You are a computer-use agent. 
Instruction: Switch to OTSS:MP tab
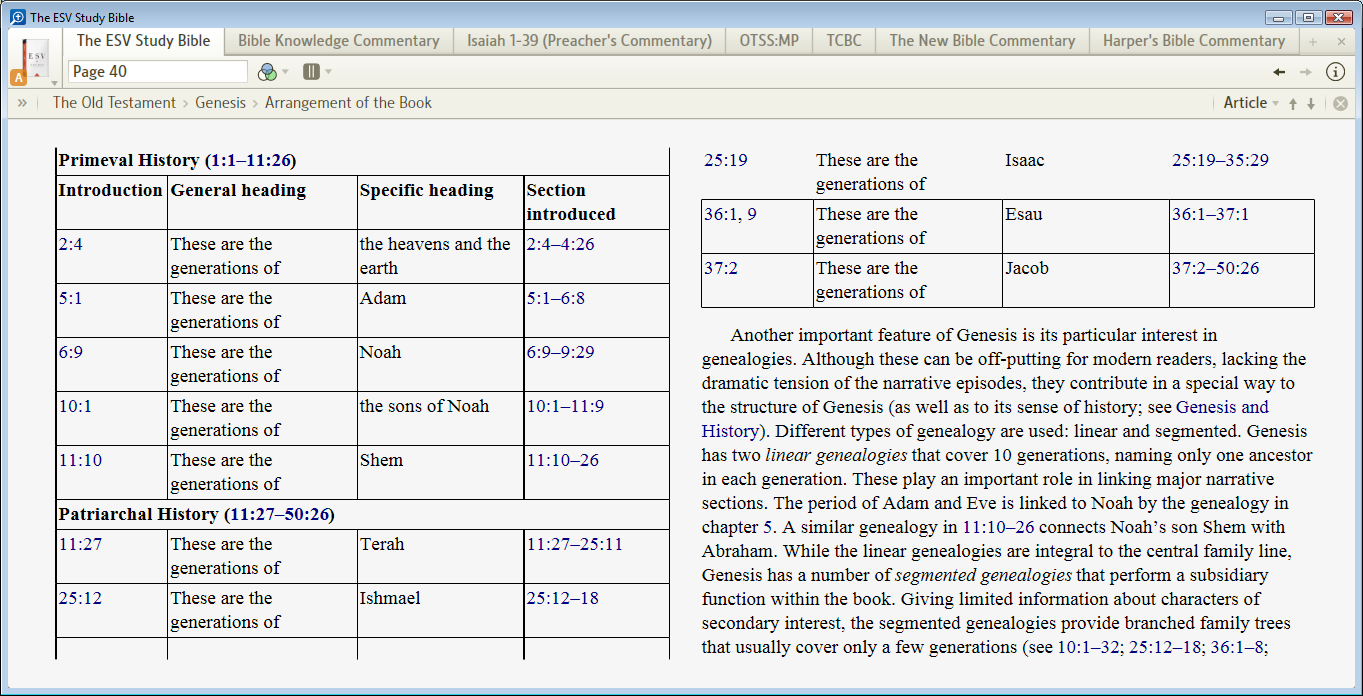[x=769, y=41]
